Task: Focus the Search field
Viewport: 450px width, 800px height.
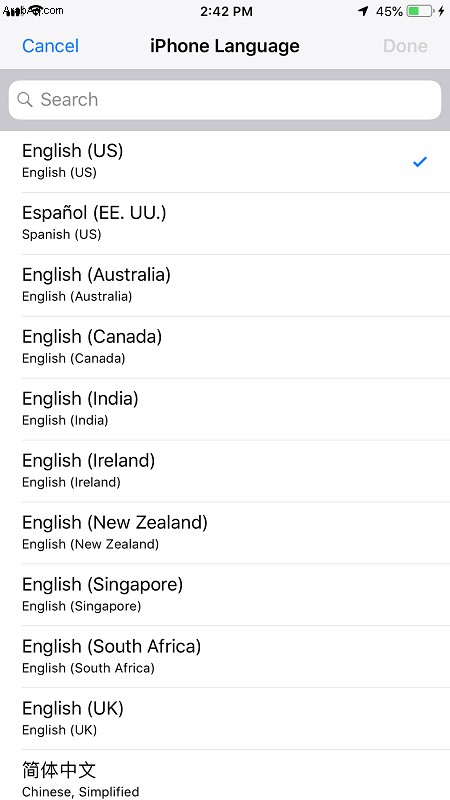Action: click(225, 100)
